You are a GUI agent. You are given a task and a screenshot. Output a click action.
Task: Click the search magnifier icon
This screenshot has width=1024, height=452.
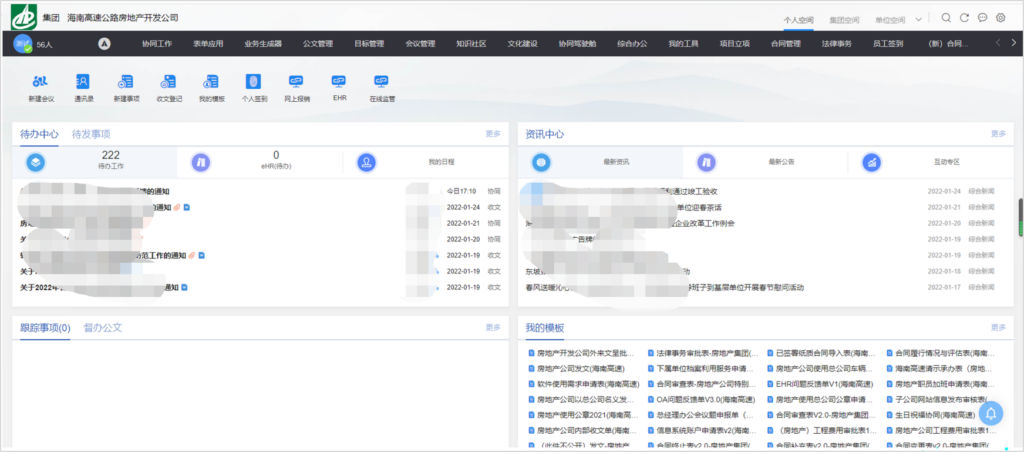point(945,18)
